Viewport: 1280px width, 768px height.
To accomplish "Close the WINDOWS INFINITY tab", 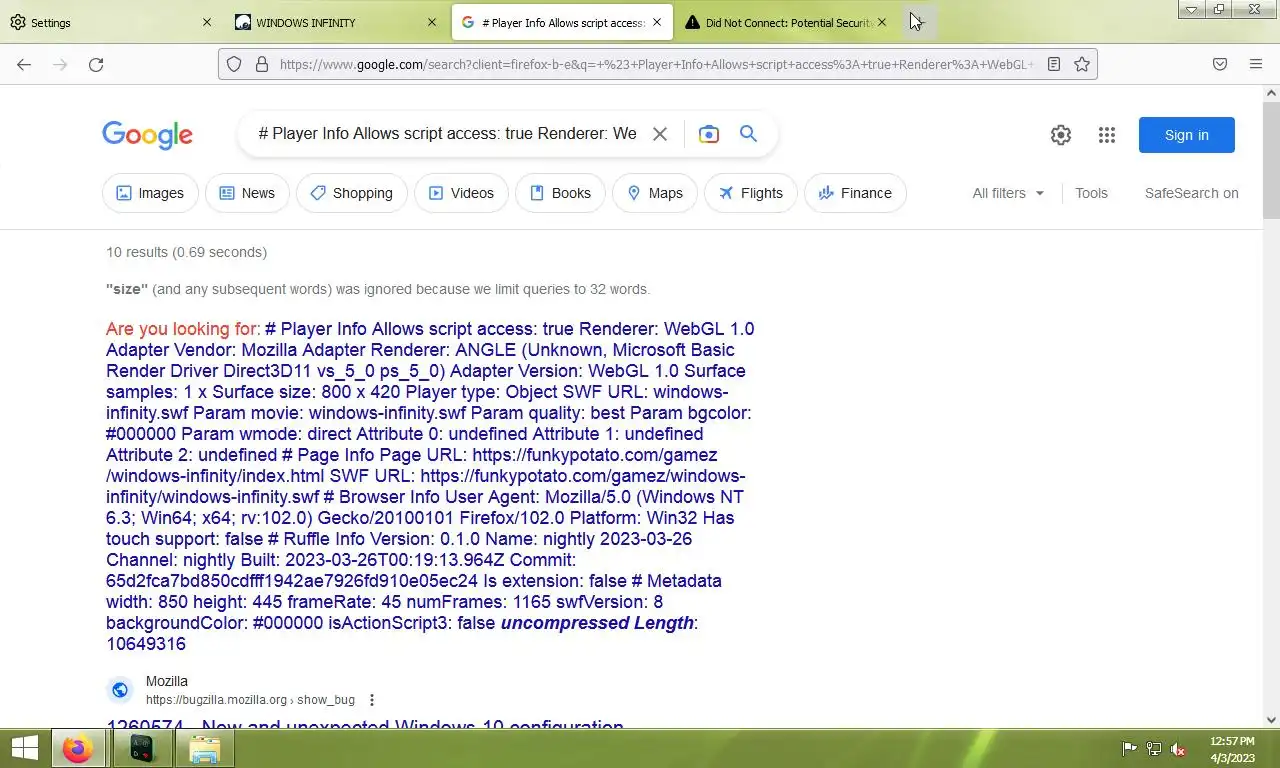I will tap(432, 22).
